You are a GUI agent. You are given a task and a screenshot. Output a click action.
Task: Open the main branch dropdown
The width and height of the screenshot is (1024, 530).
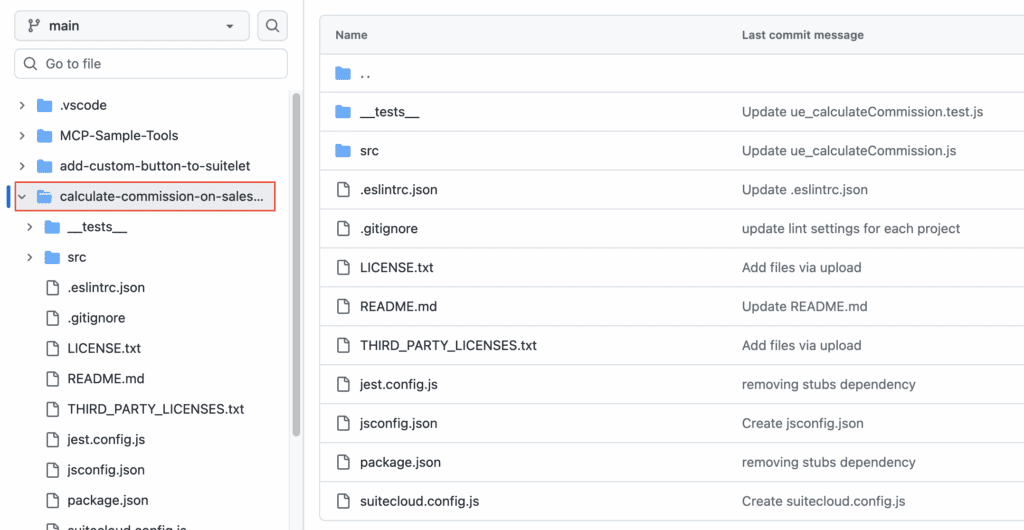[x=132, y=26]
